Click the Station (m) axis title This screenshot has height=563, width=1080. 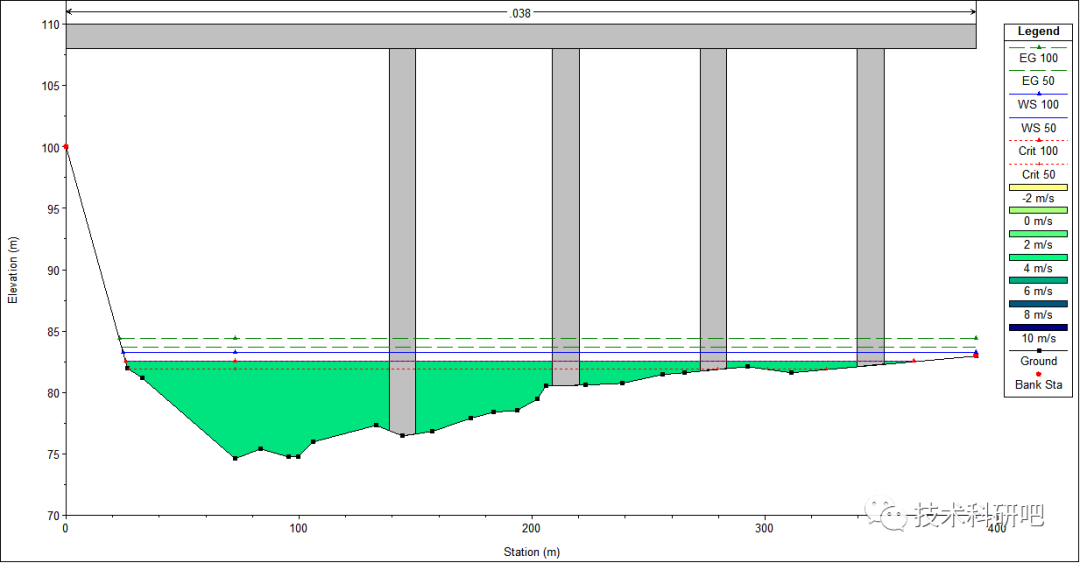click(x=531, y=552)
